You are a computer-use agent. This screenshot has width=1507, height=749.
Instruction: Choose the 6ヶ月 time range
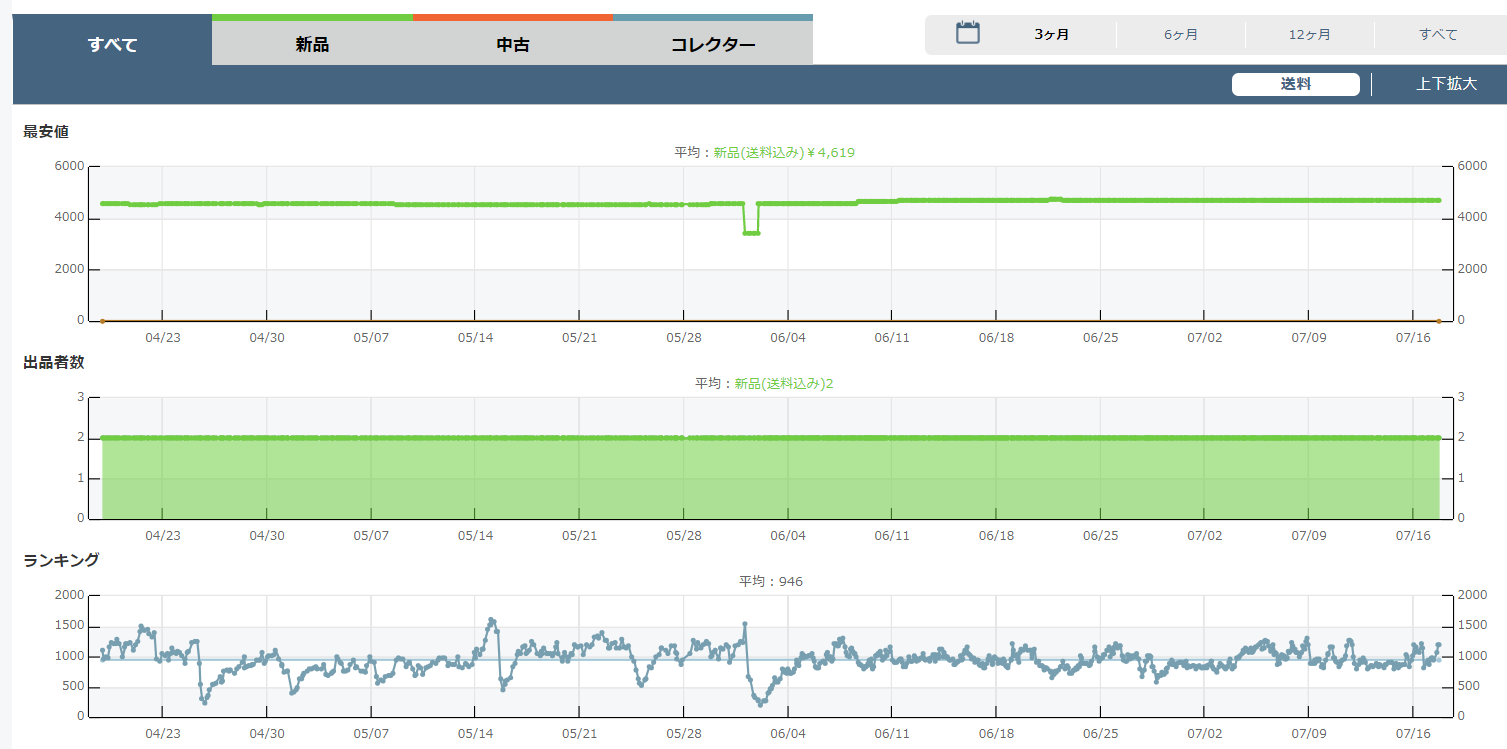point(1180,35)
